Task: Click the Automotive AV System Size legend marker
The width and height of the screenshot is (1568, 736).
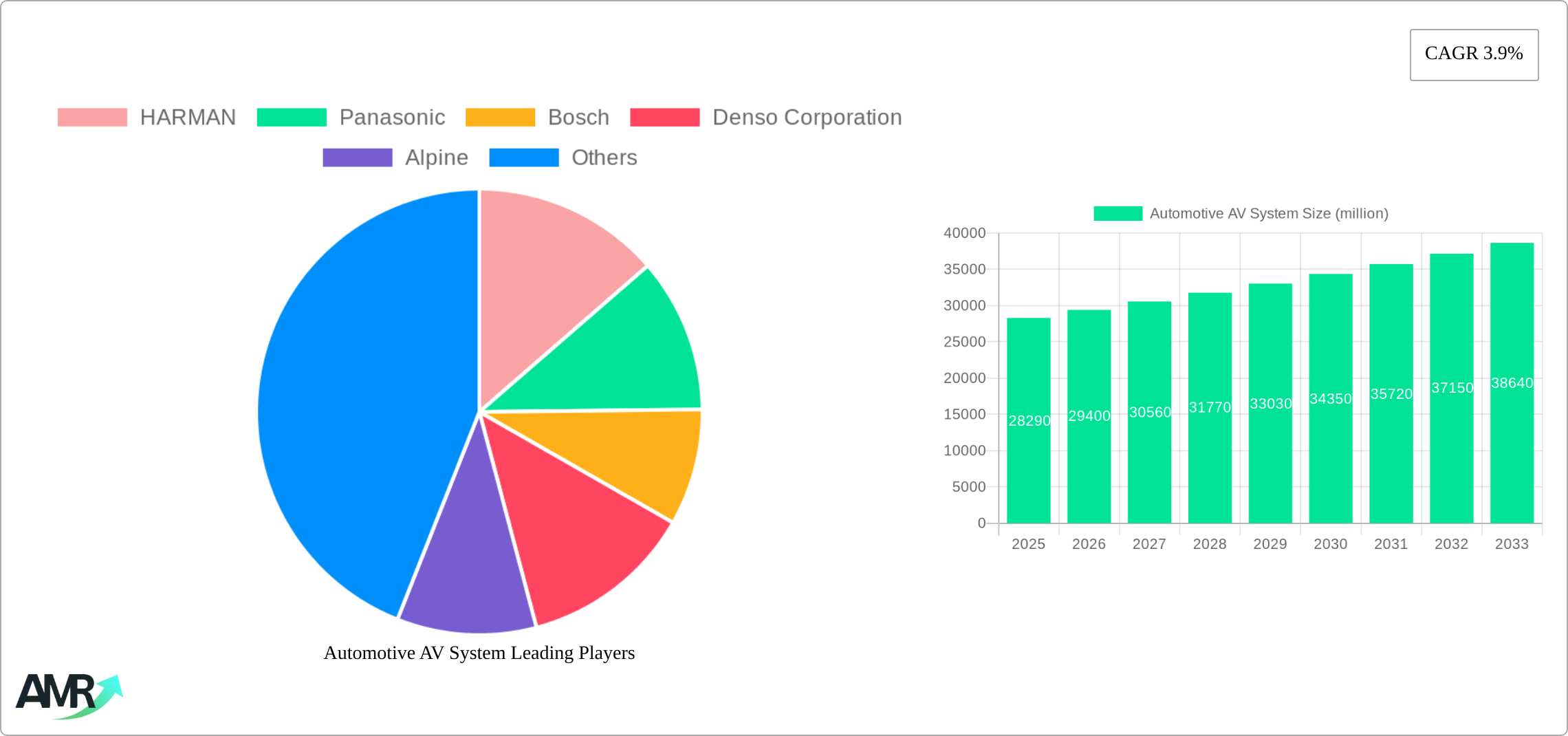Action: click(1118, 214)
